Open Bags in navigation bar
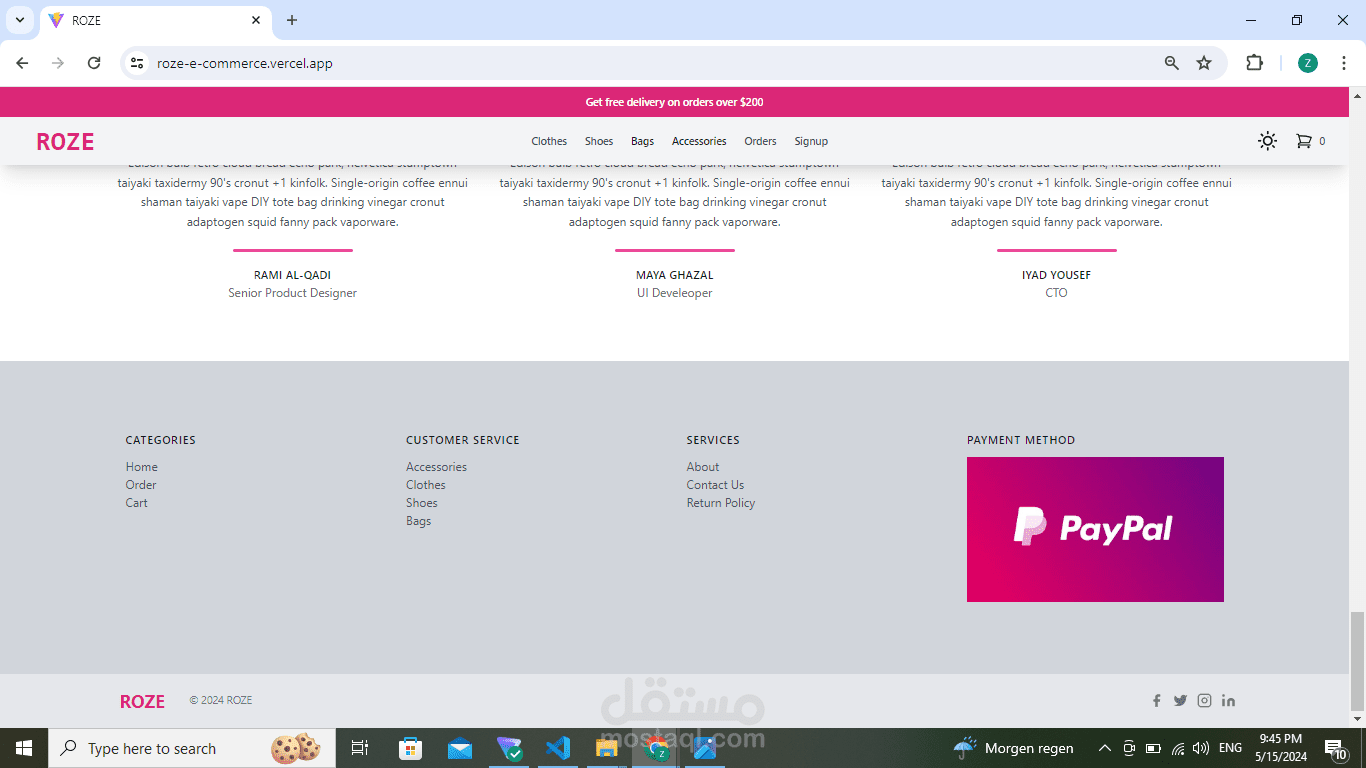The image size is (1366, 768). coord(643,141)
